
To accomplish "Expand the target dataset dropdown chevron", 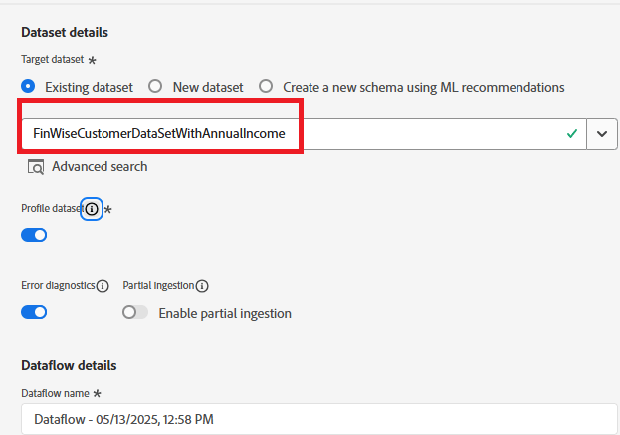I will click(x=602, y=134).
